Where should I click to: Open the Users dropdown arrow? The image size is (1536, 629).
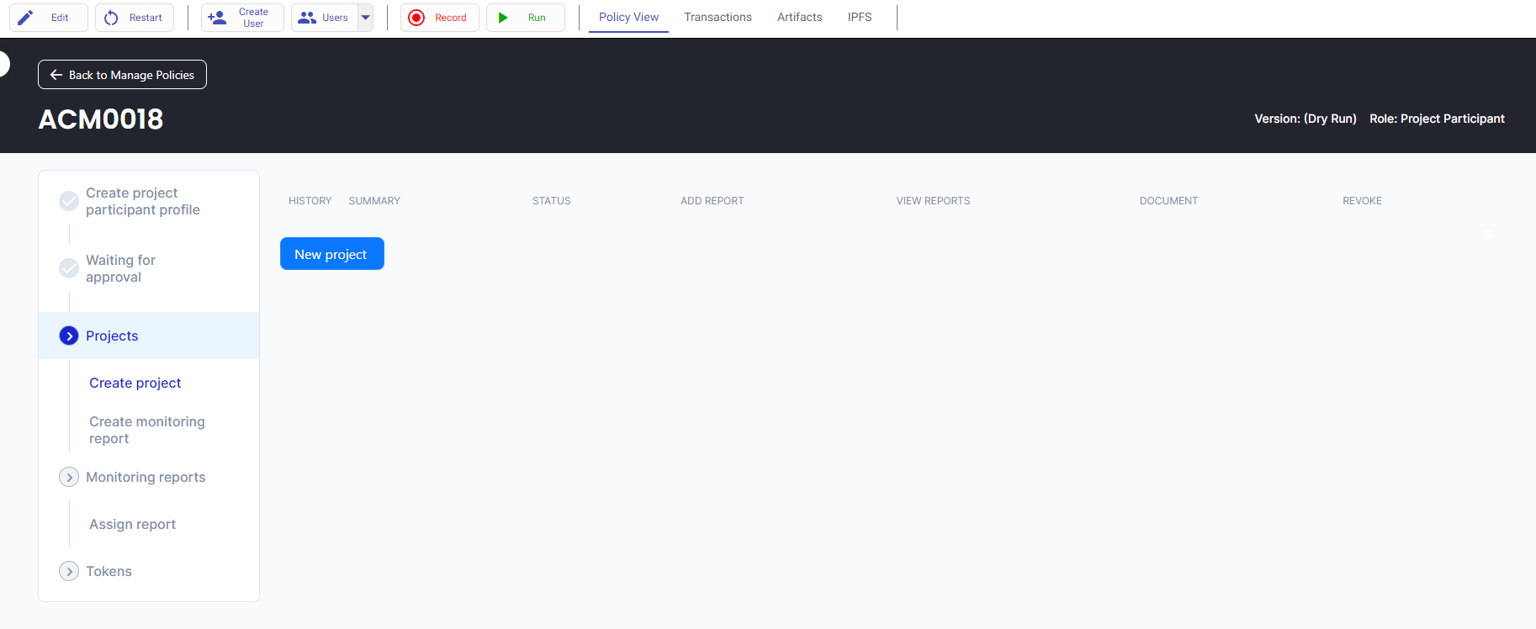(365, 17)
